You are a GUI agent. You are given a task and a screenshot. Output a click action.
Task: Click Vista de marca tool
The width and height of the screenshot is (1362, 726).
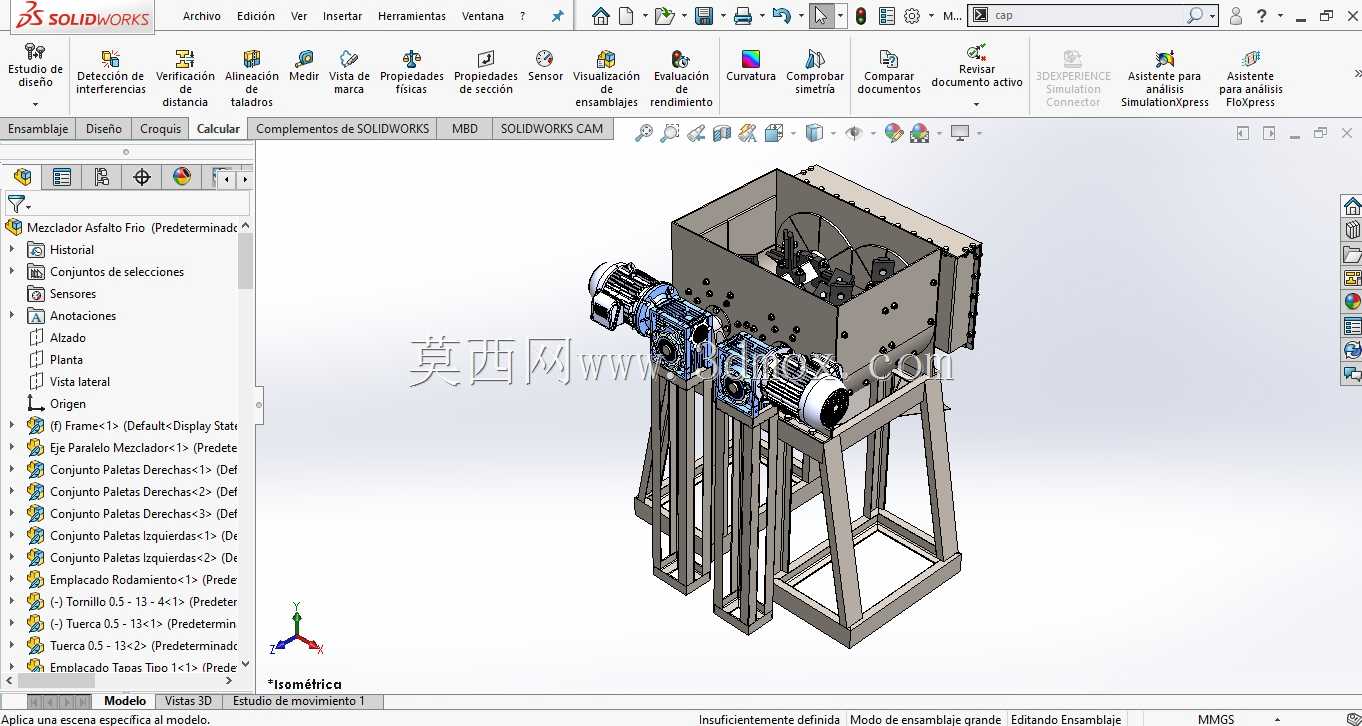(349, 73)
